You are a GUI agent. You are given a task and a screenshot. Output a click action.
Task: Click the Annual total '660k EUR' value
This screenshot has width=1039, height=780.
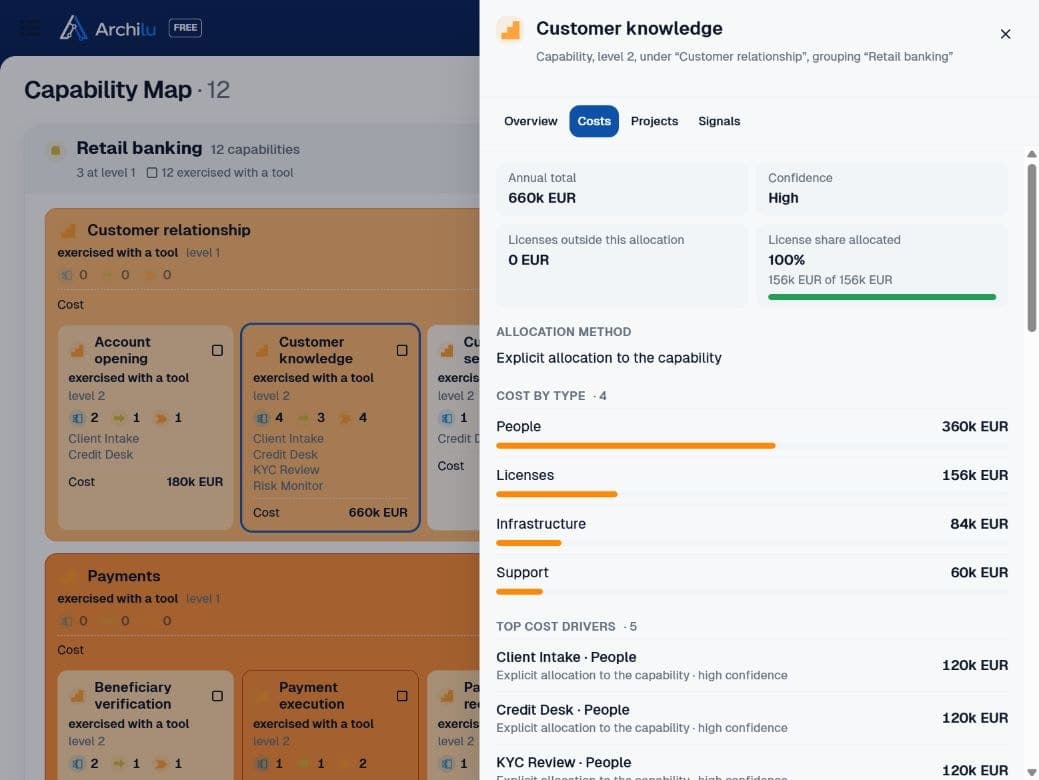[x=541, y=198]
